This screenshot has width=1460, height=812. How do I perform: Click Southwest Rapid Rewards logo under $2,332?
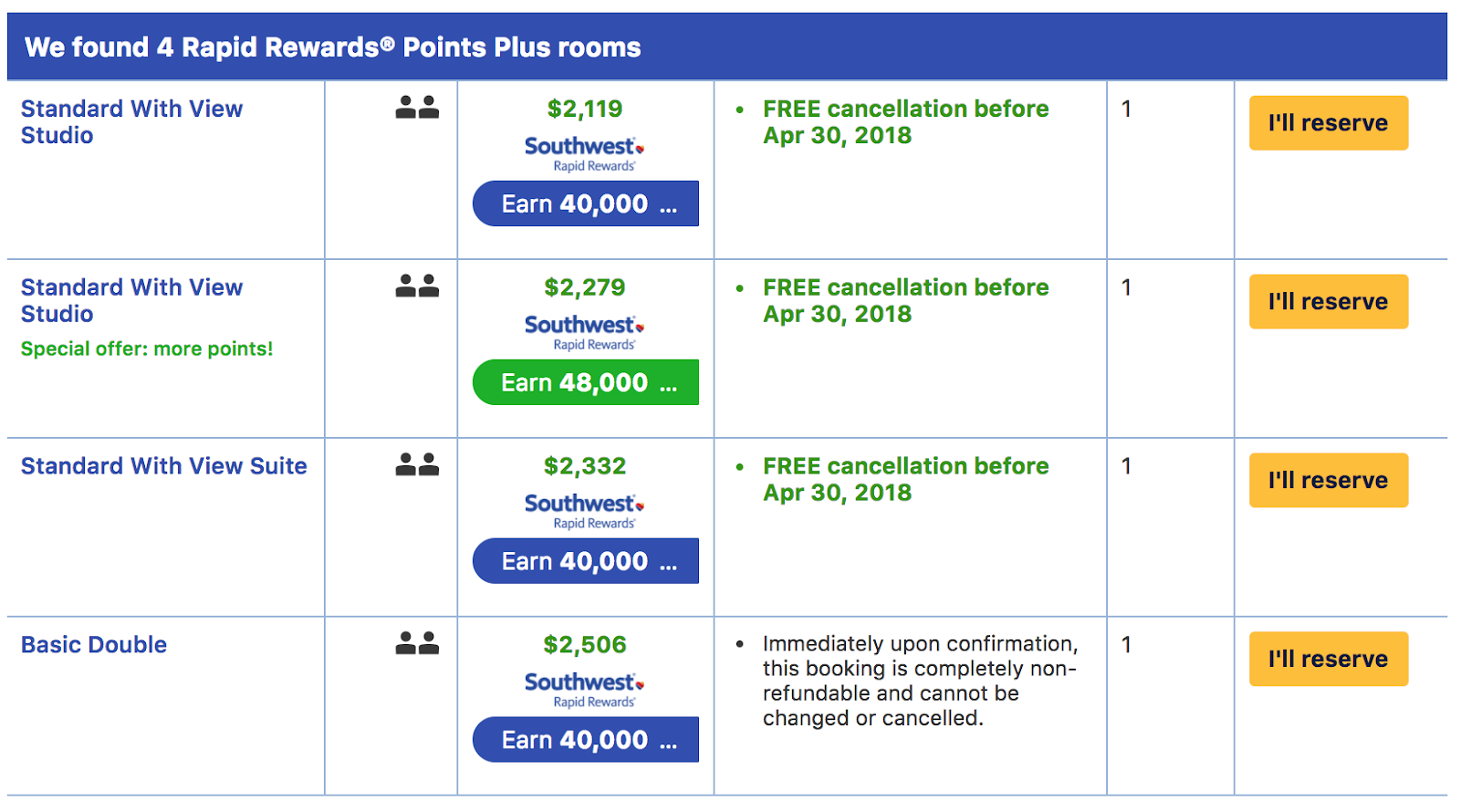[x=584, y=511]
